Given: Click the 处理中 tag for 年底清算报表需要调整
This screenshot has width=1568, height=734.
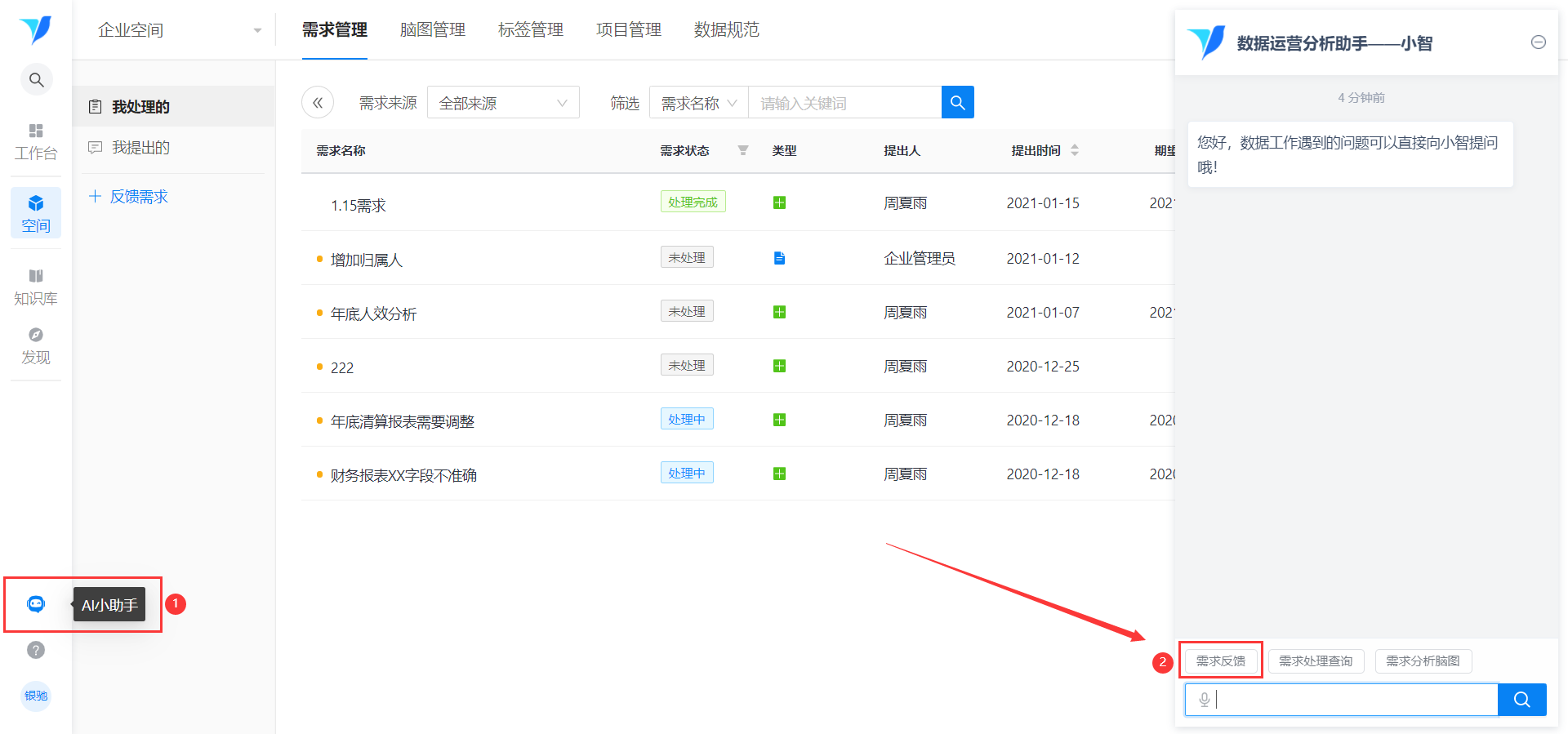Looking at the screenshot, I should click(x=687, y=419).
